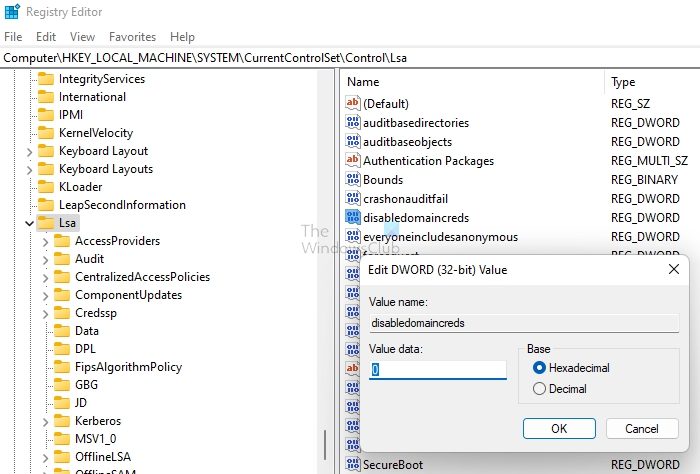The image size is (700, 474).
Task: Open the Favorites menu
Action: (132, 37)
